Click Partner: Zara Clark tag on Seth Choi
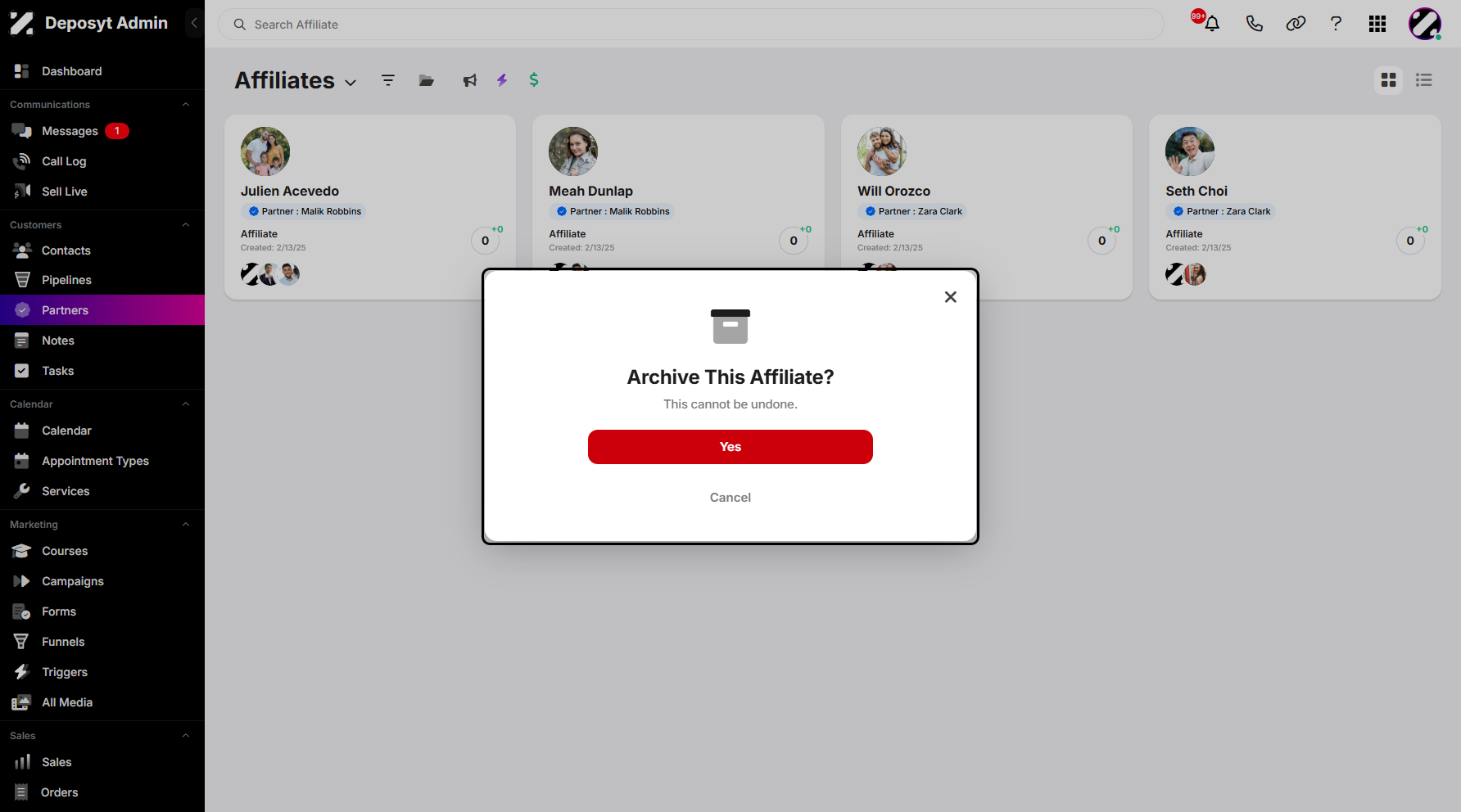Screen dimensions: 1461x812 [x=1221, y=211]
